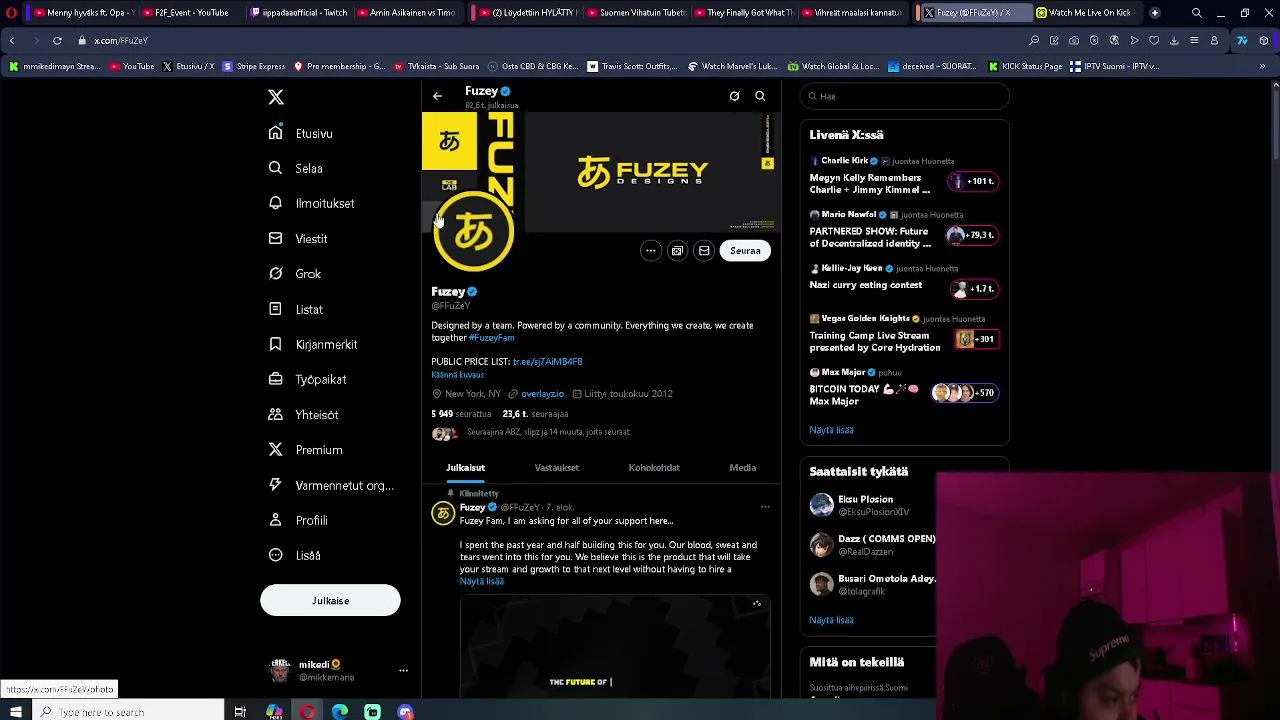Click the Hae search input field
The image size is (1280, 720).
(x=904, y=96)
